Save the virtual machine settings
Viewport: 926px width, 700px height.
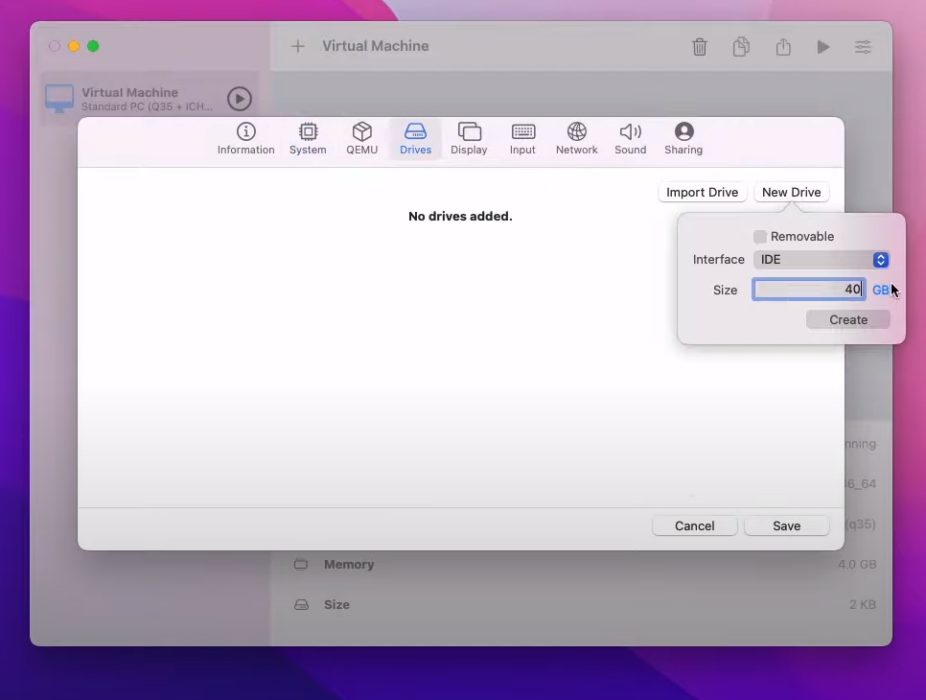(786, 526)
